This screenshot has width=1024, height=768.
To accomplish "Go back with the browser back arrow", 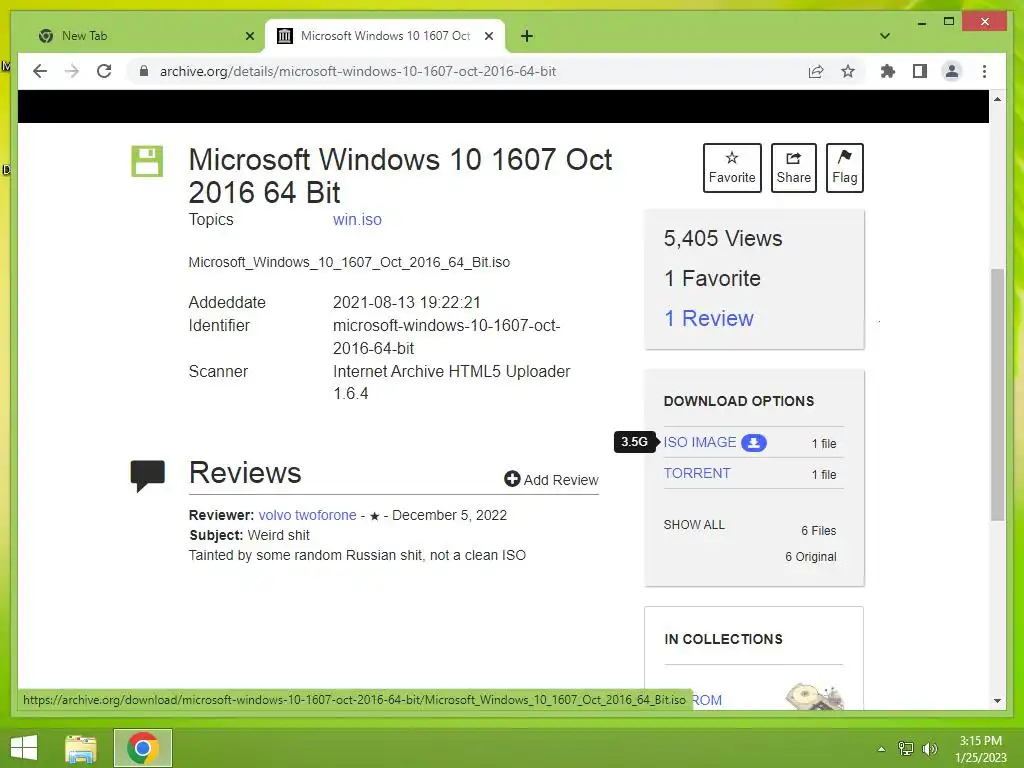I will tap(40, 71).
